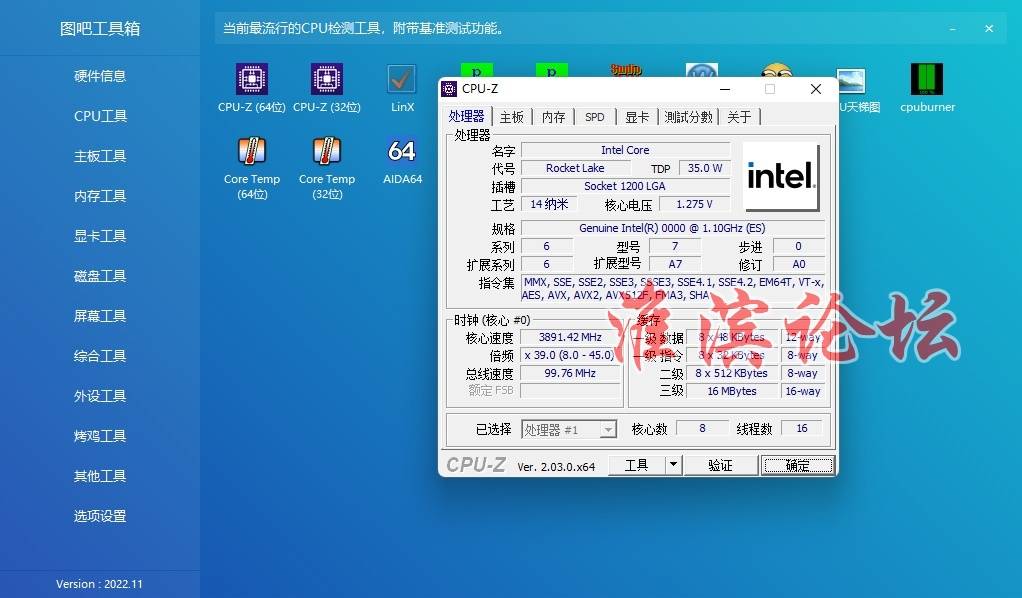Click the TDP value '35.0 W'
The width and height of the screenshot is (1022, 598).
705,168
